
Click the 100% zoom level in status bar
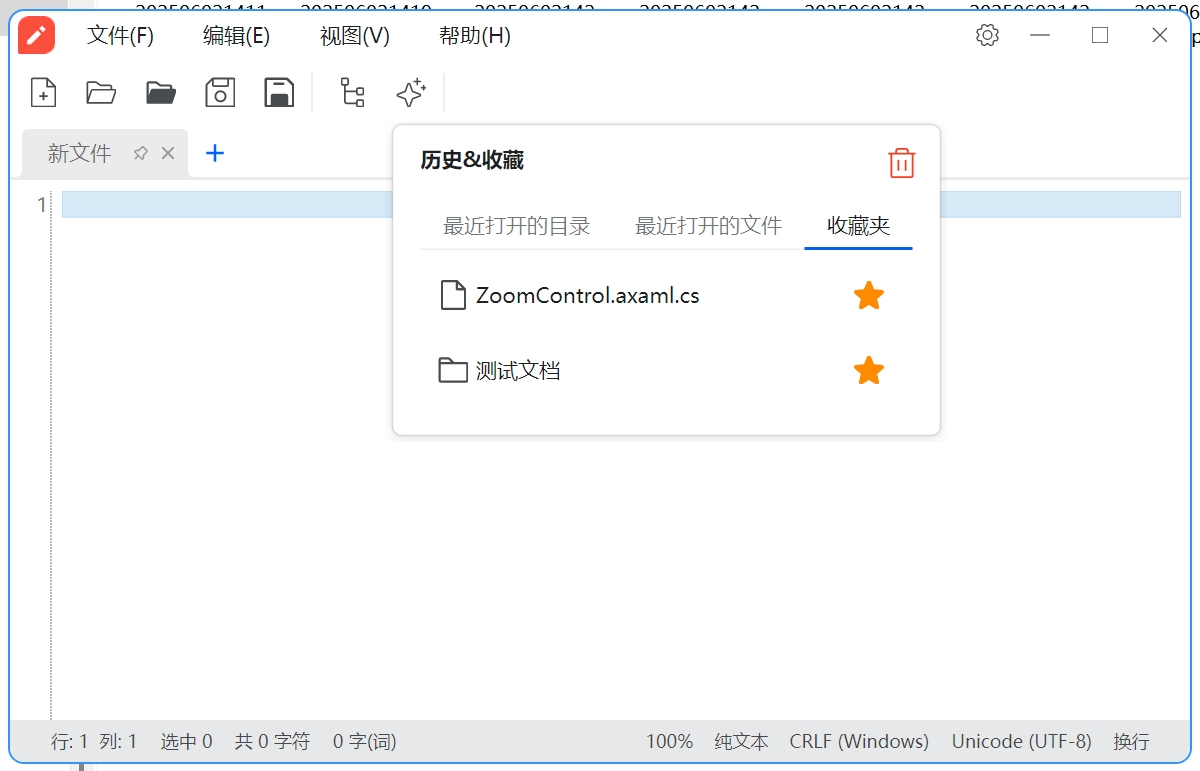670,742
